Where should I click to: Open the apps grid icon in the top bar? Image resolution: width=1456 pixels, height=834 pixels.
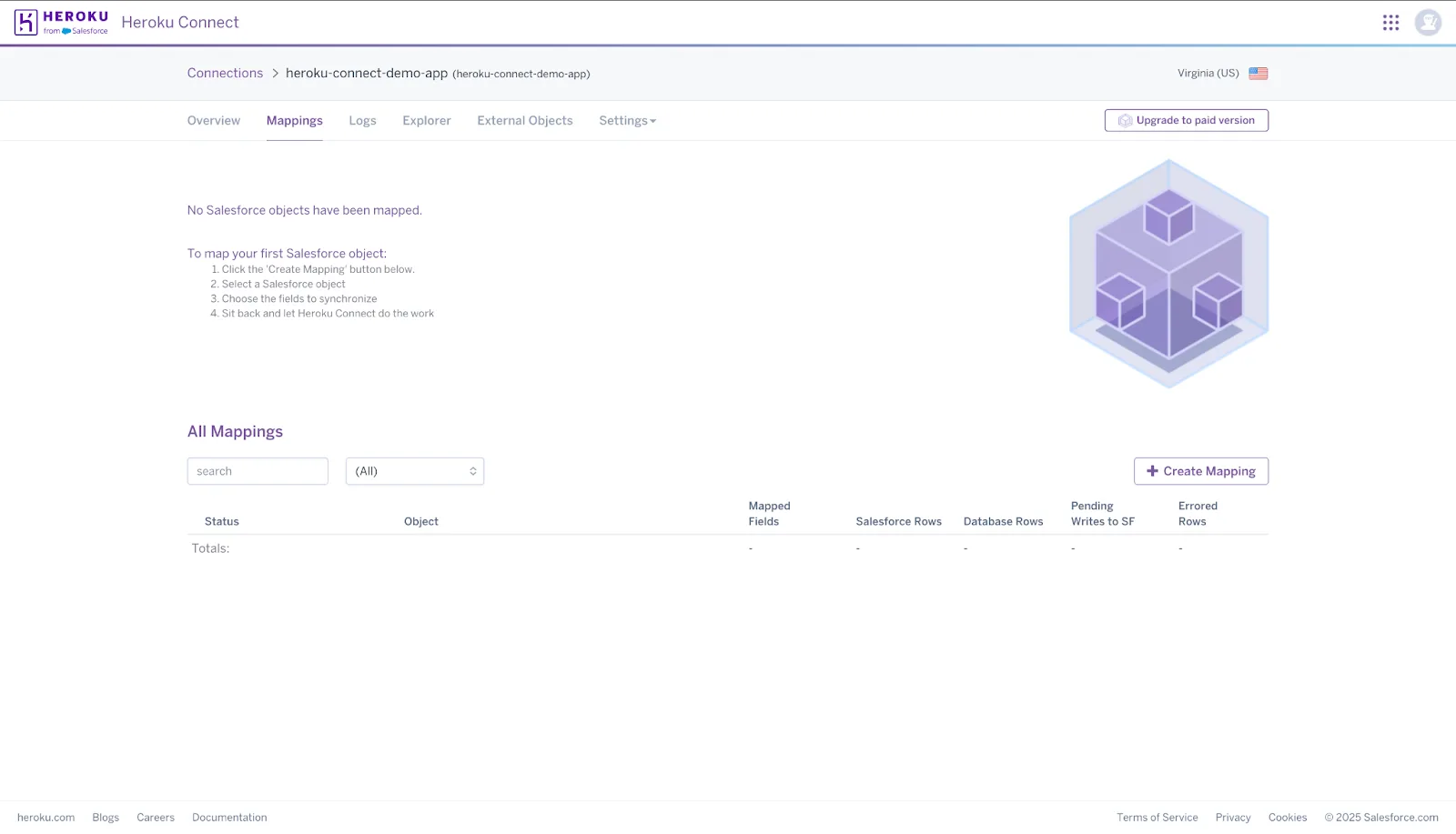click(1390, 22)
